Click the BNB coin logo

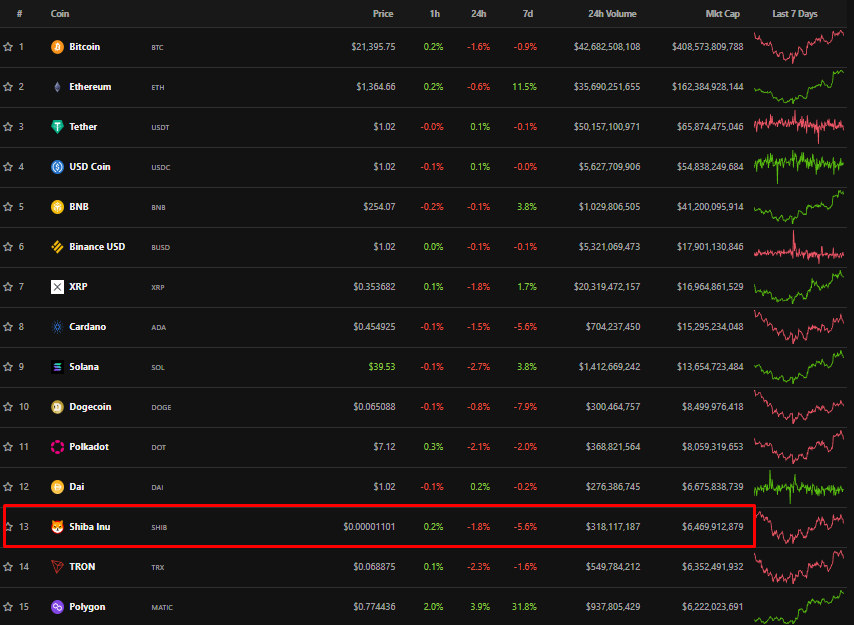coord(57,207)
